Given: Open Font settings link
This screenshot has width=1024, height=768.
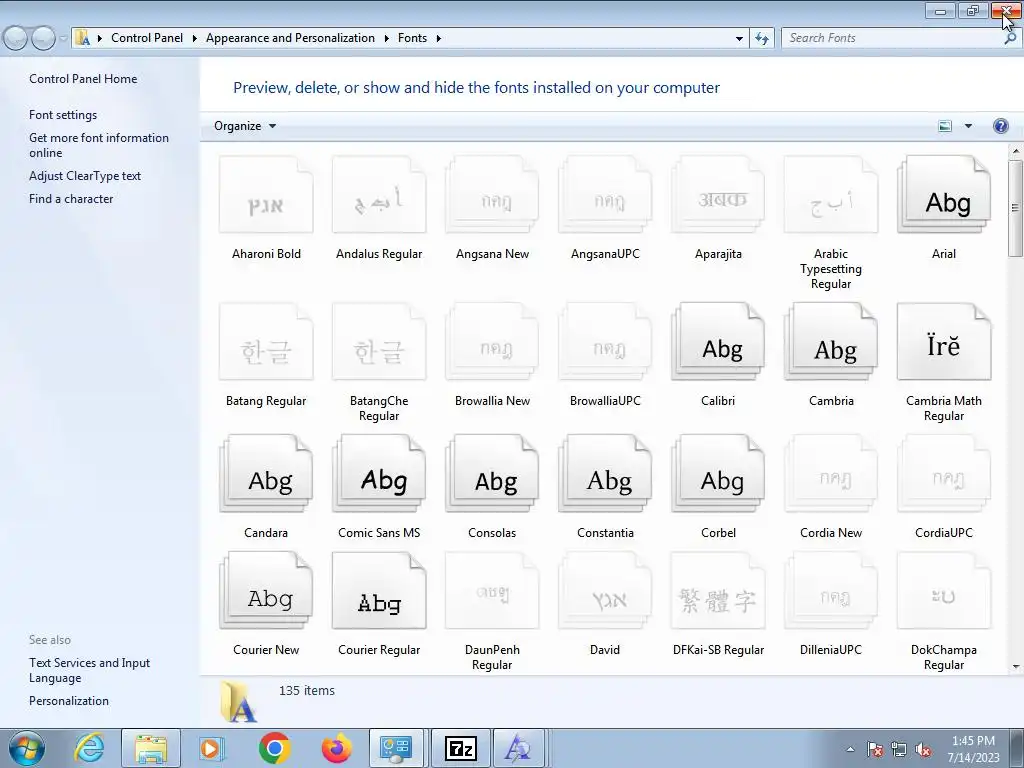Looking at the screenshot, I should (63, 115).
